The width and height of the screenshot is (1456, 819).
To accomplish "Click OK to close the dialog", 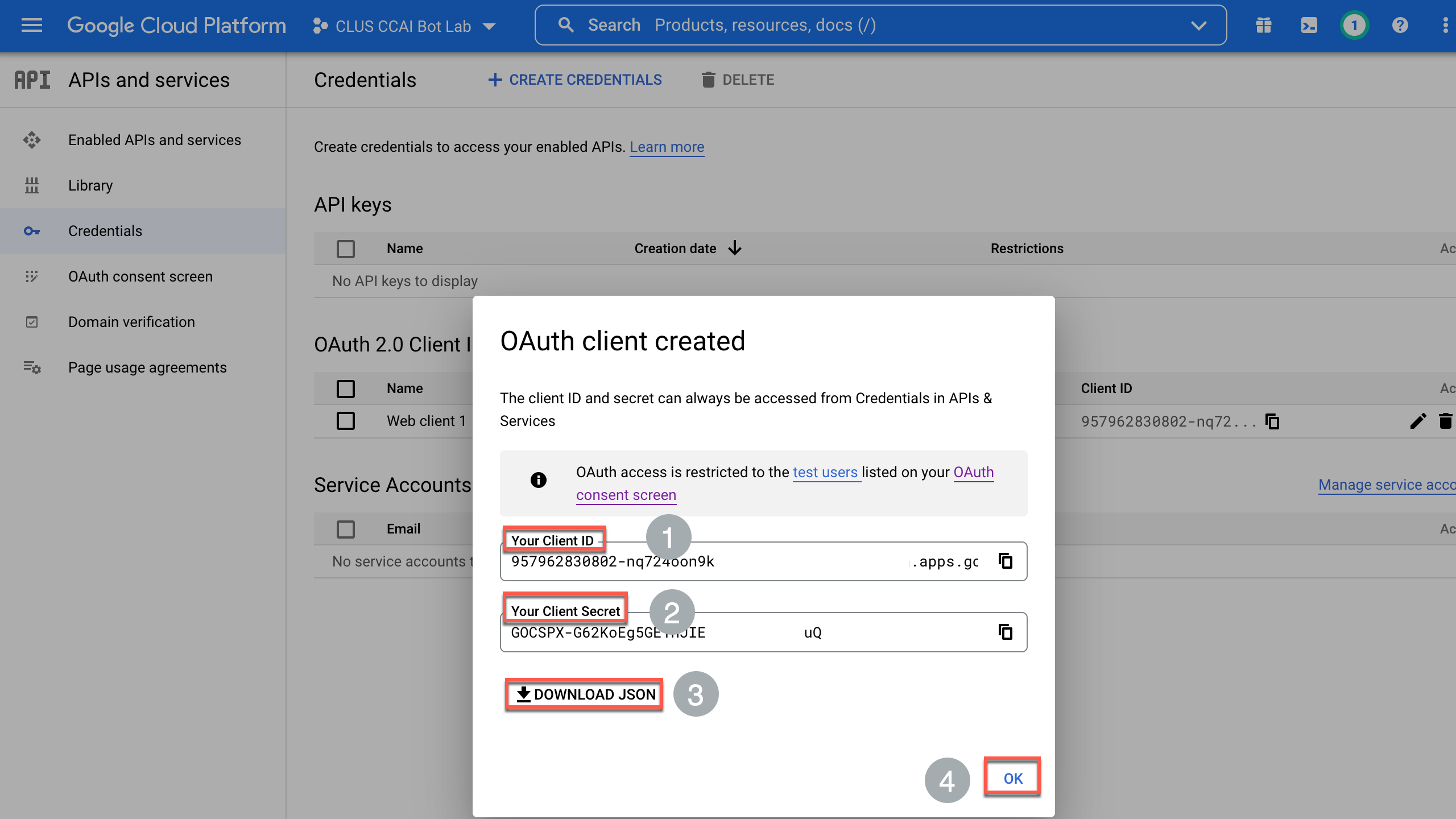I will 1012,778.
